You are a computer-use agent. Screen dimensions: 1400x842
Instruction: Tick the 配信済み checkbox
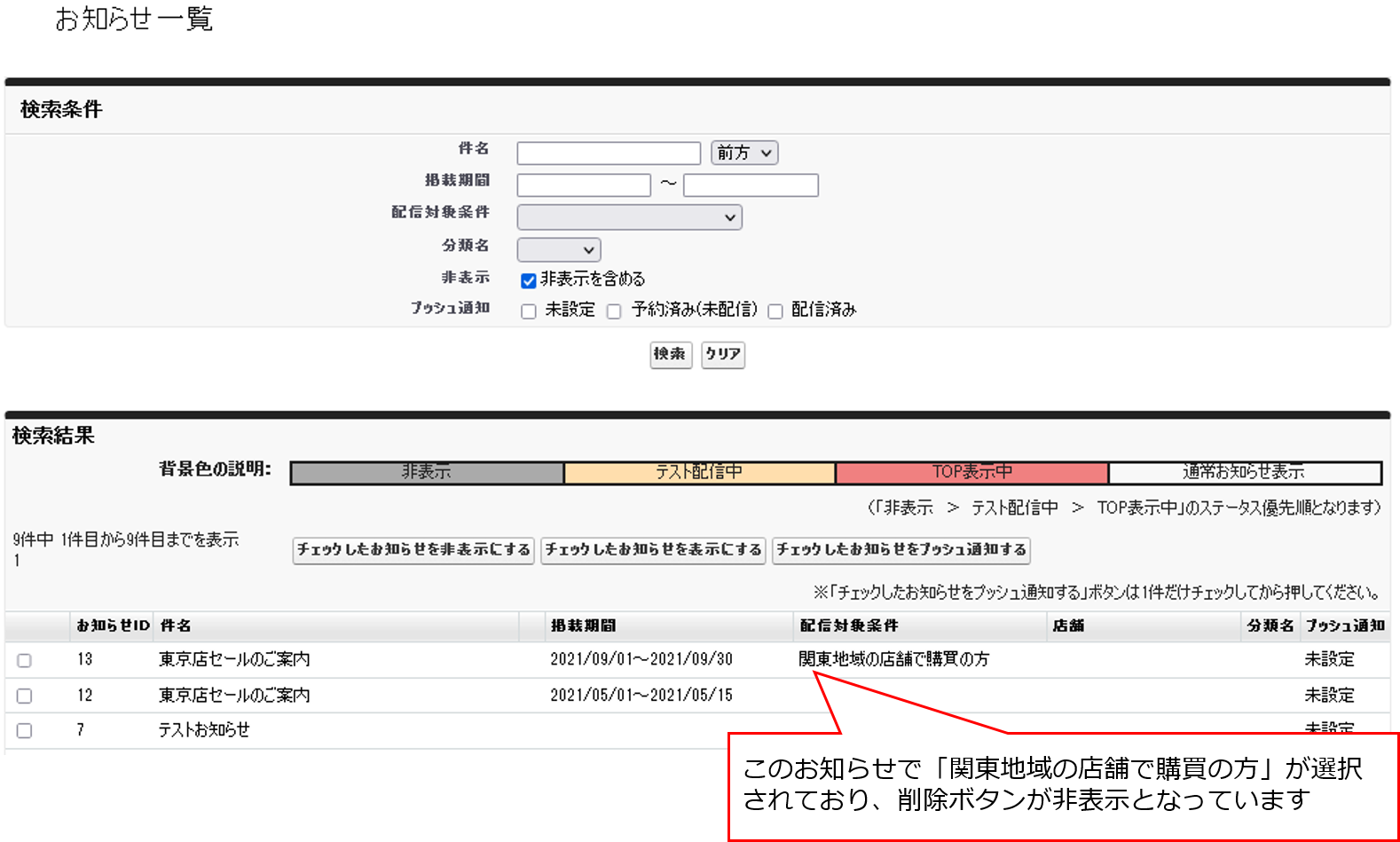(x=775, y=311)
